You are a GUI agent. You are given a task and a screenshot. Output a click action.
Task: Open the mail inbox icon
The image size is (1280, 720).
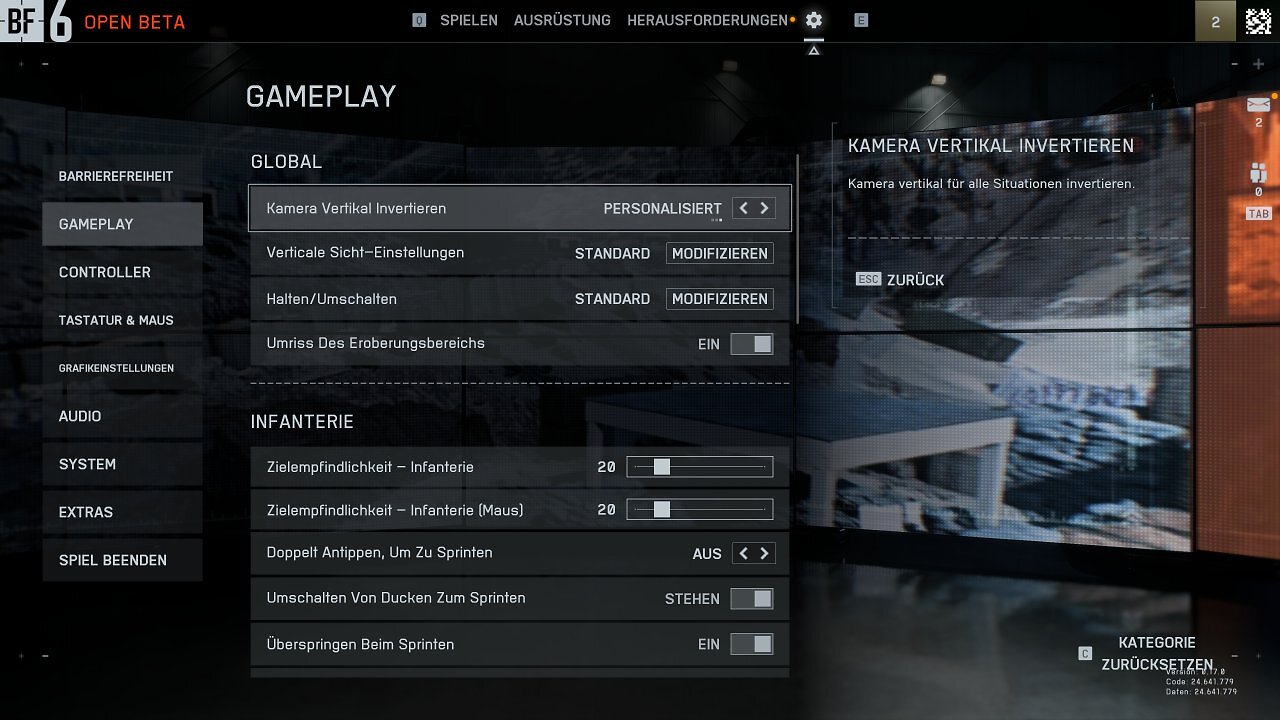(1258, 104)
